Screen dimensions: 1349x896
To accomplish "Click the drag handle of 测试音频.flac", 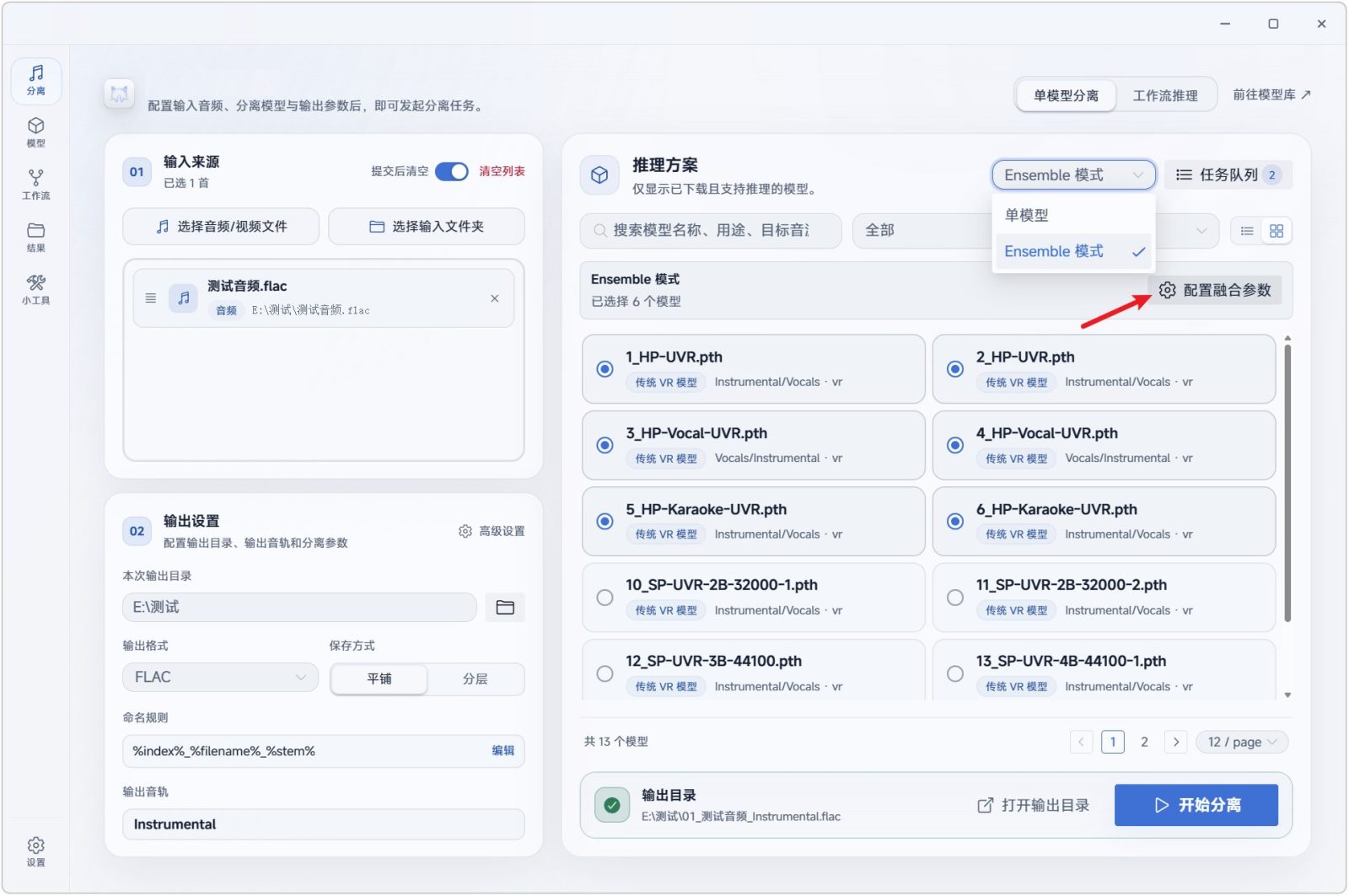I will (151, 298).
